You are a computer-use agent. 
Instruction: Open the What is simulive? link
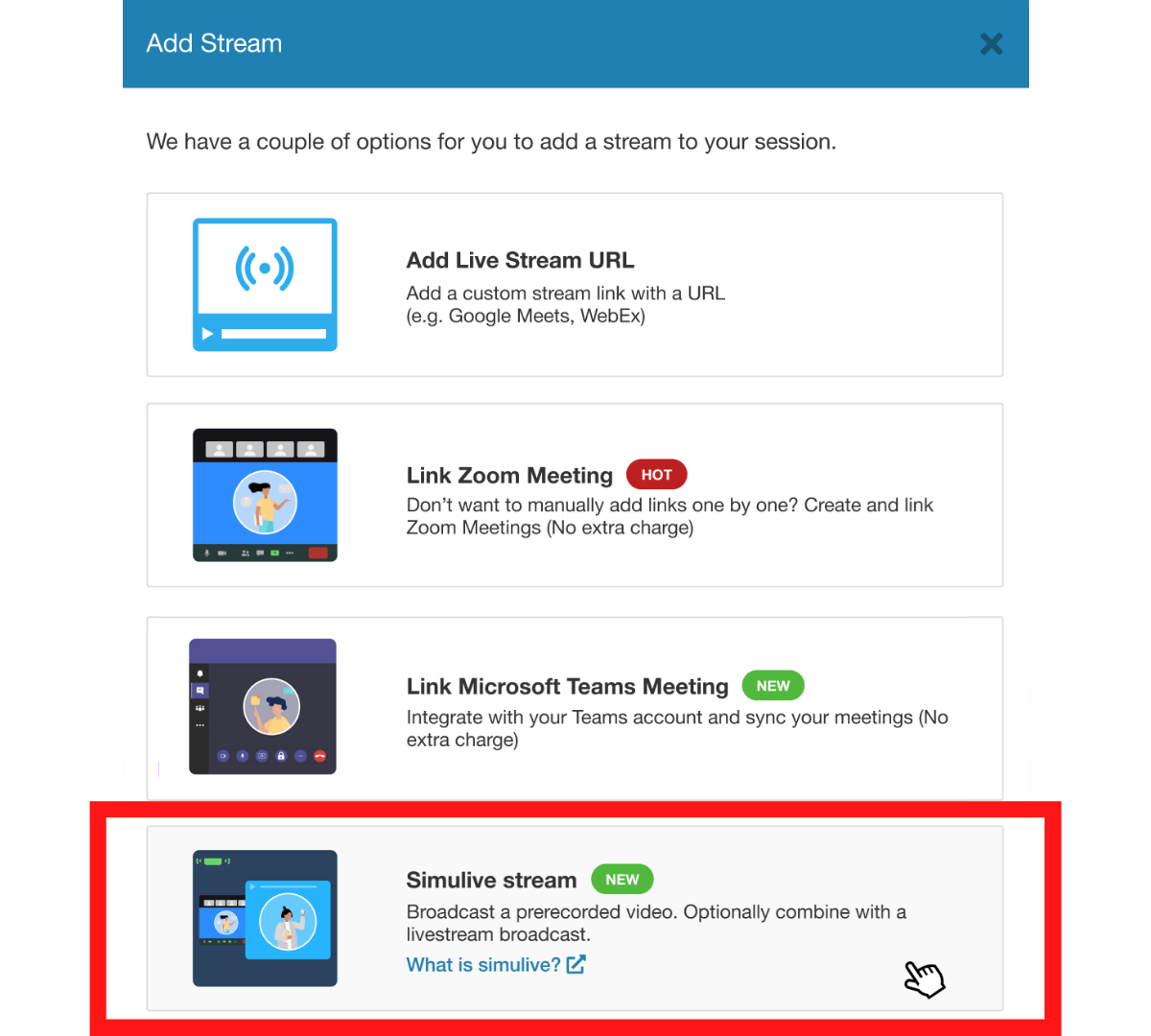pos(483,965)
